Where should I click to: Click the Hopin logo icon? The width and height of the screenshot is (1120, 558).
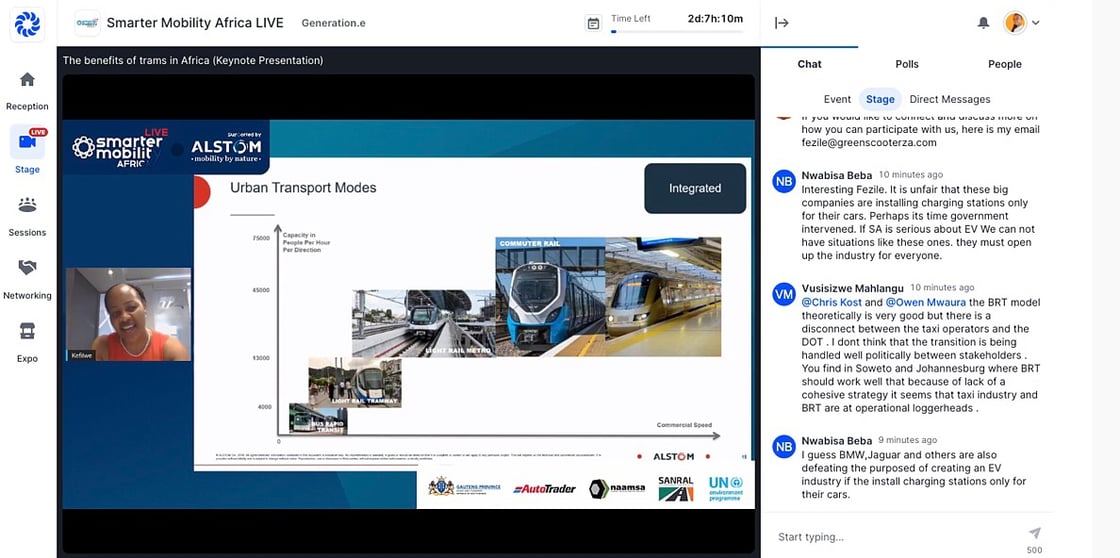[x=27, y=24]
